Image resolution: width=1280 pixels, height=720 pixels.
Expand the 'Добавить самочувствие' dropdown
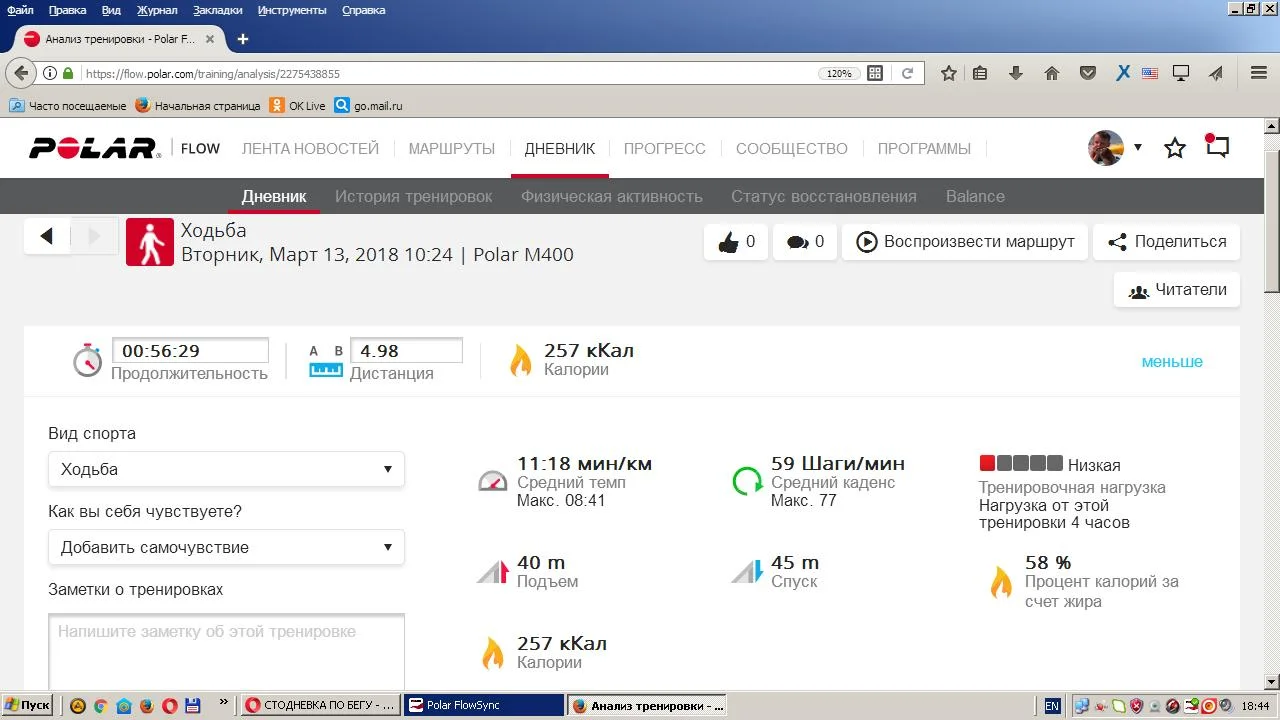[x=226, y=547]
